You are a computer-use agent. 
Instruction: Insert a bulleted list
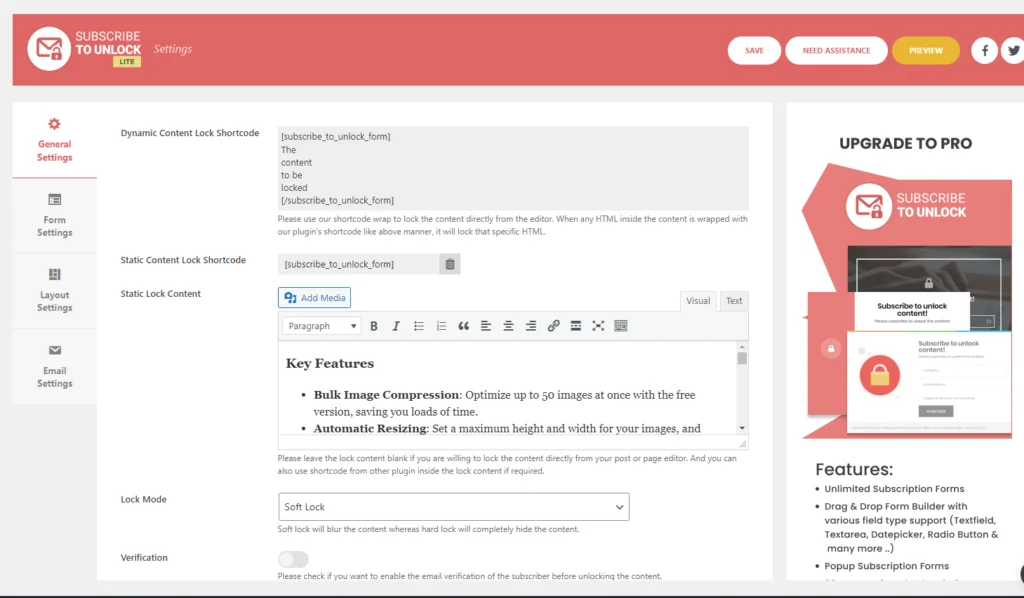tap(419, 326)
